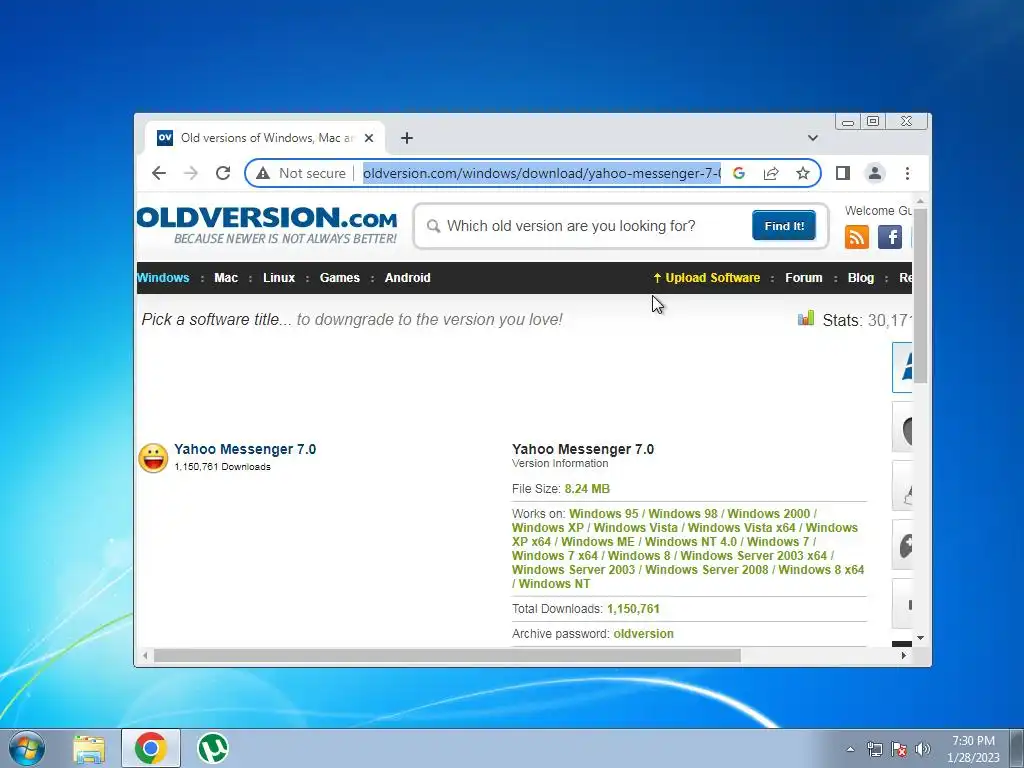The image size is (1024, 768).
Task: Click the volume speaker tray icon
Action: [923, 749]
